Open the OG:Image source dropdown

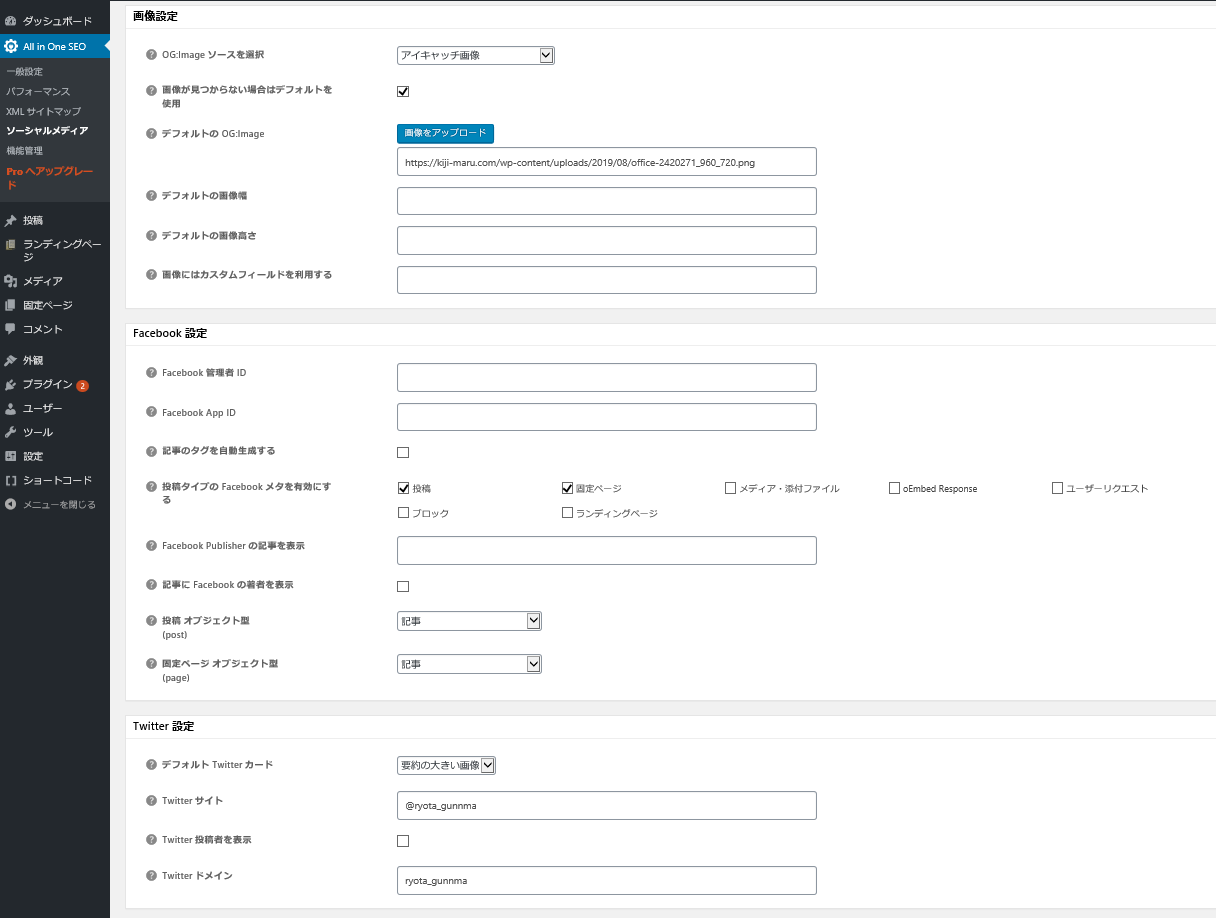click(475, 55)
